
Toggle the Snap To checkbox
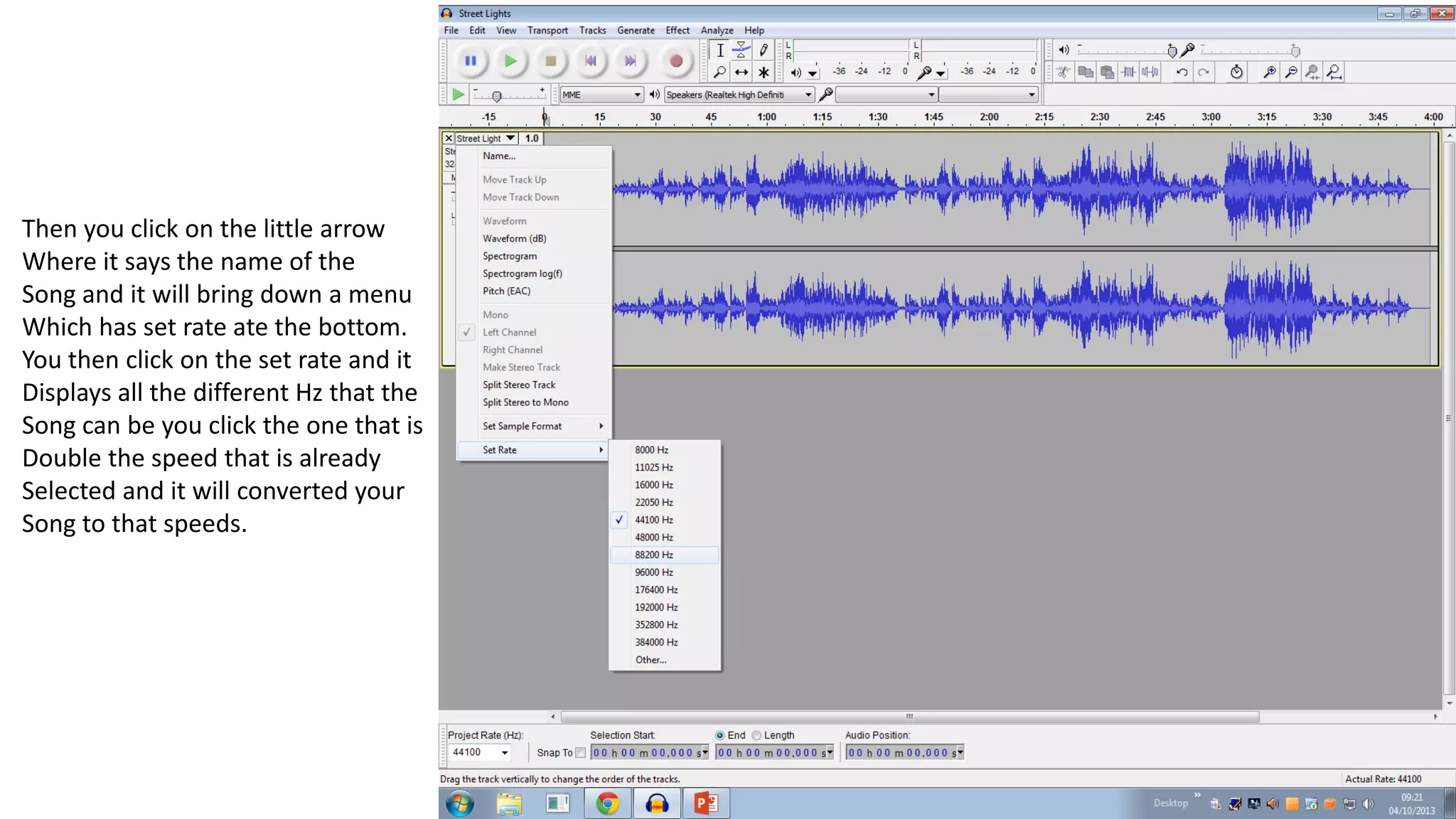click(x=580, y=753)
